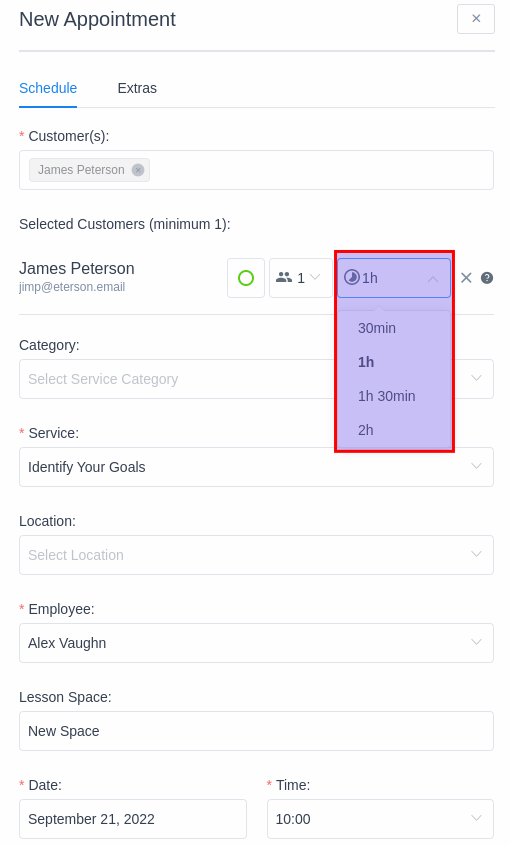Remove James Peterson from selected customers
The width and height of the screenshot is (510, 845).
[466, 278]
